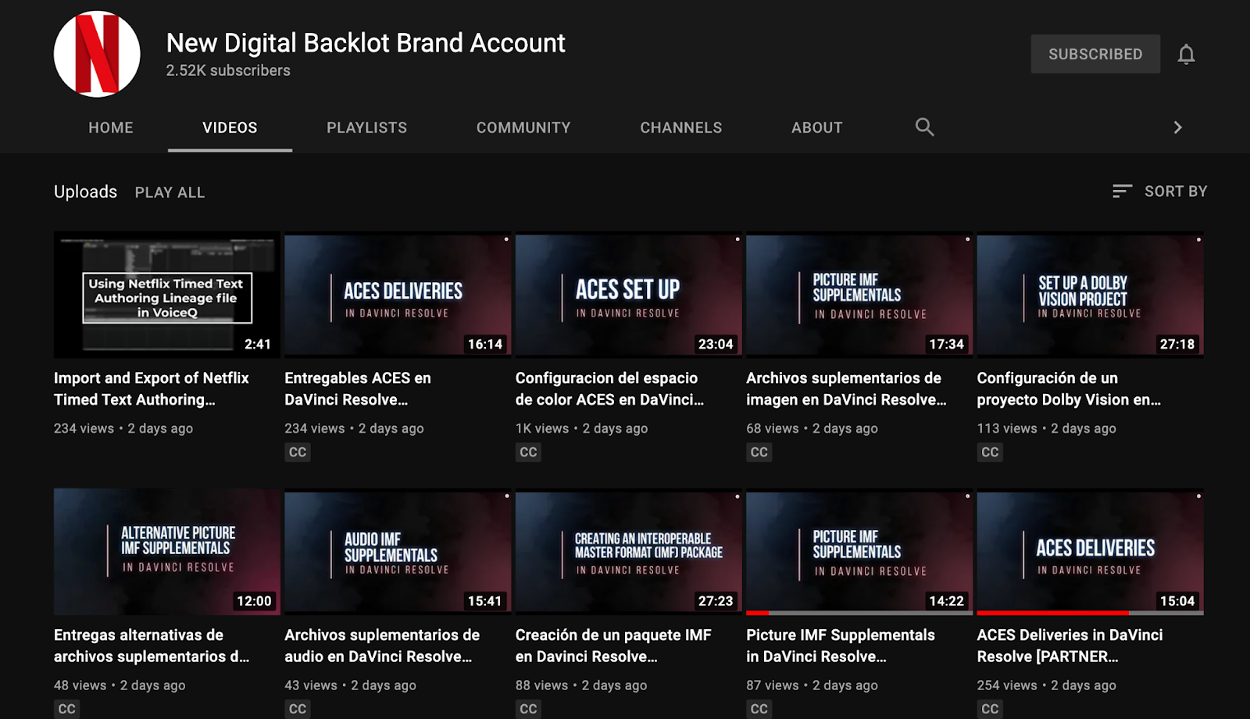Click the '68 views • 2 days ago' text
The width and height of the screenshot is (1250, 720).
(812, 428)
